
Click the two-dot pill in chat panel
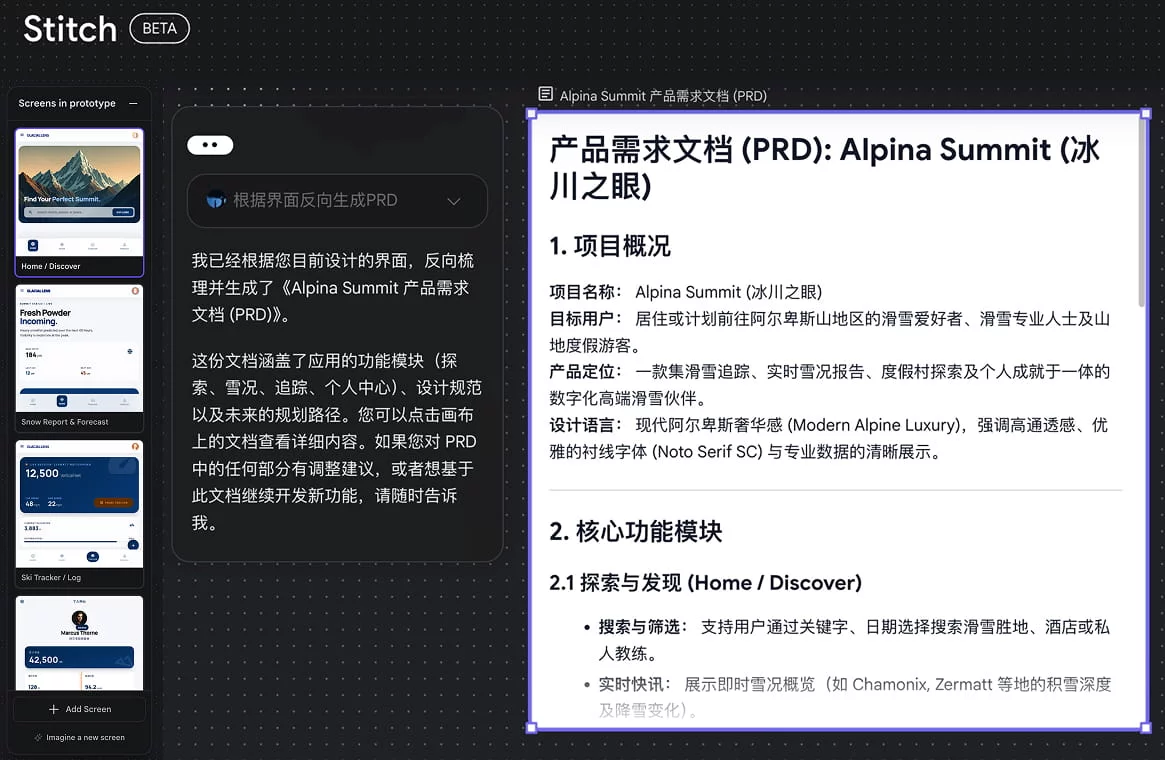pyautogui.click(x=210, y=145)
